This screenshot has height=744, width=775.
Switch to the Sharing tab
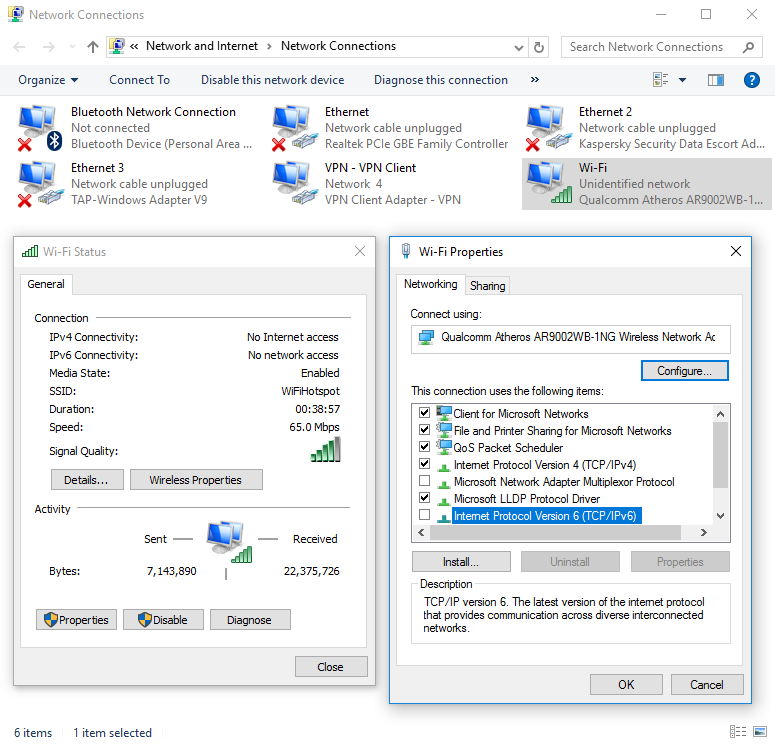(487, 286)
